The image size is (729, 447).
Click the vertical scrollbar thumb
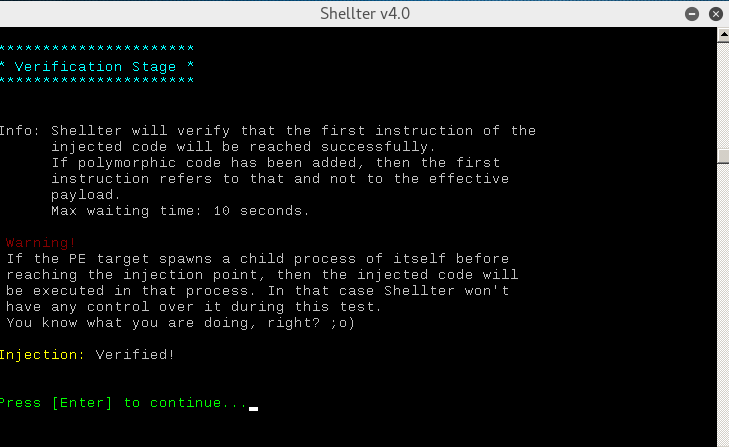(x=723, y=156)
